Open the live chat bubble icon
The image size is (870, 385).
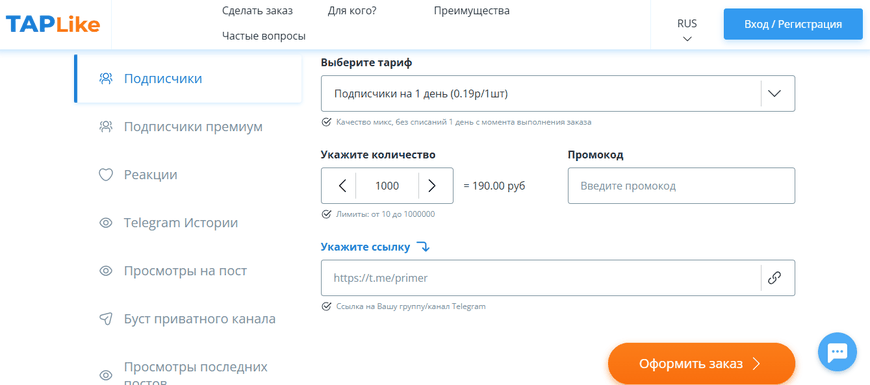tap(837, 352)
